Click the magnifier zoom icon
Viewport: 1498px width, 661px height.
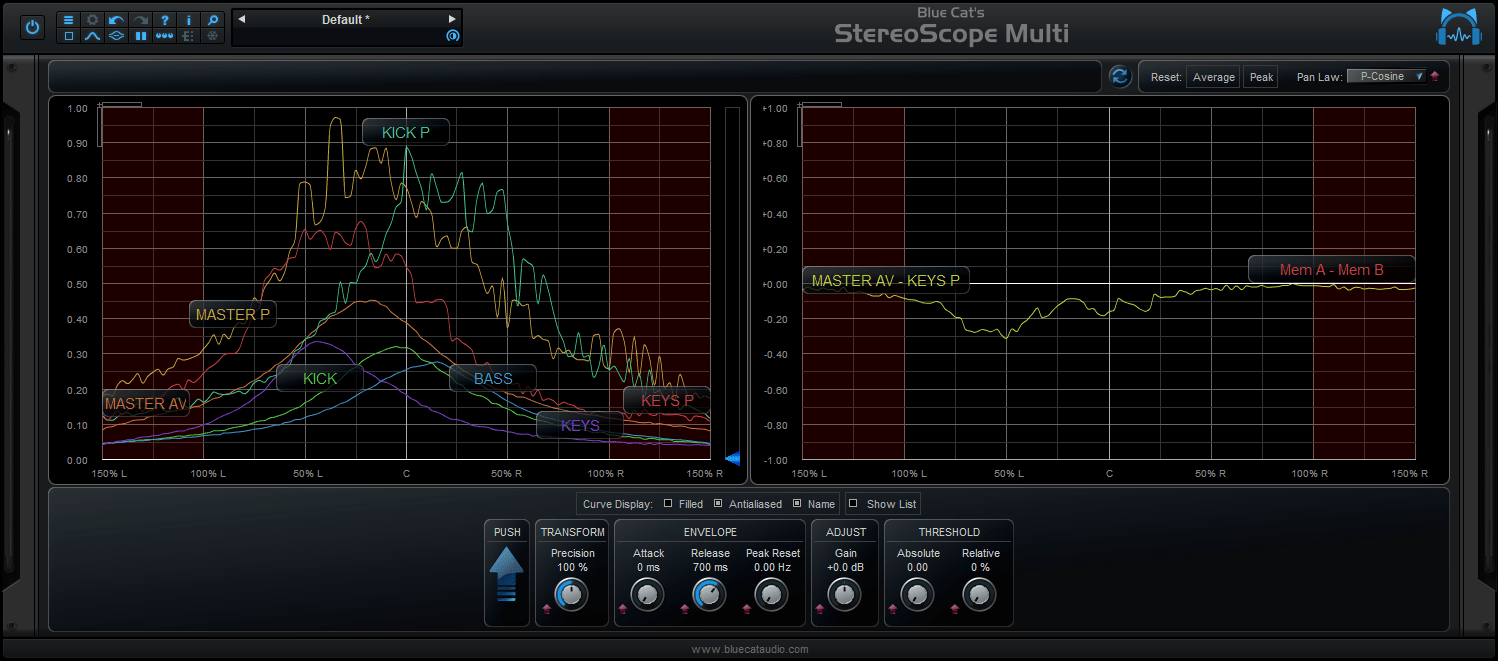pos(213,20)
